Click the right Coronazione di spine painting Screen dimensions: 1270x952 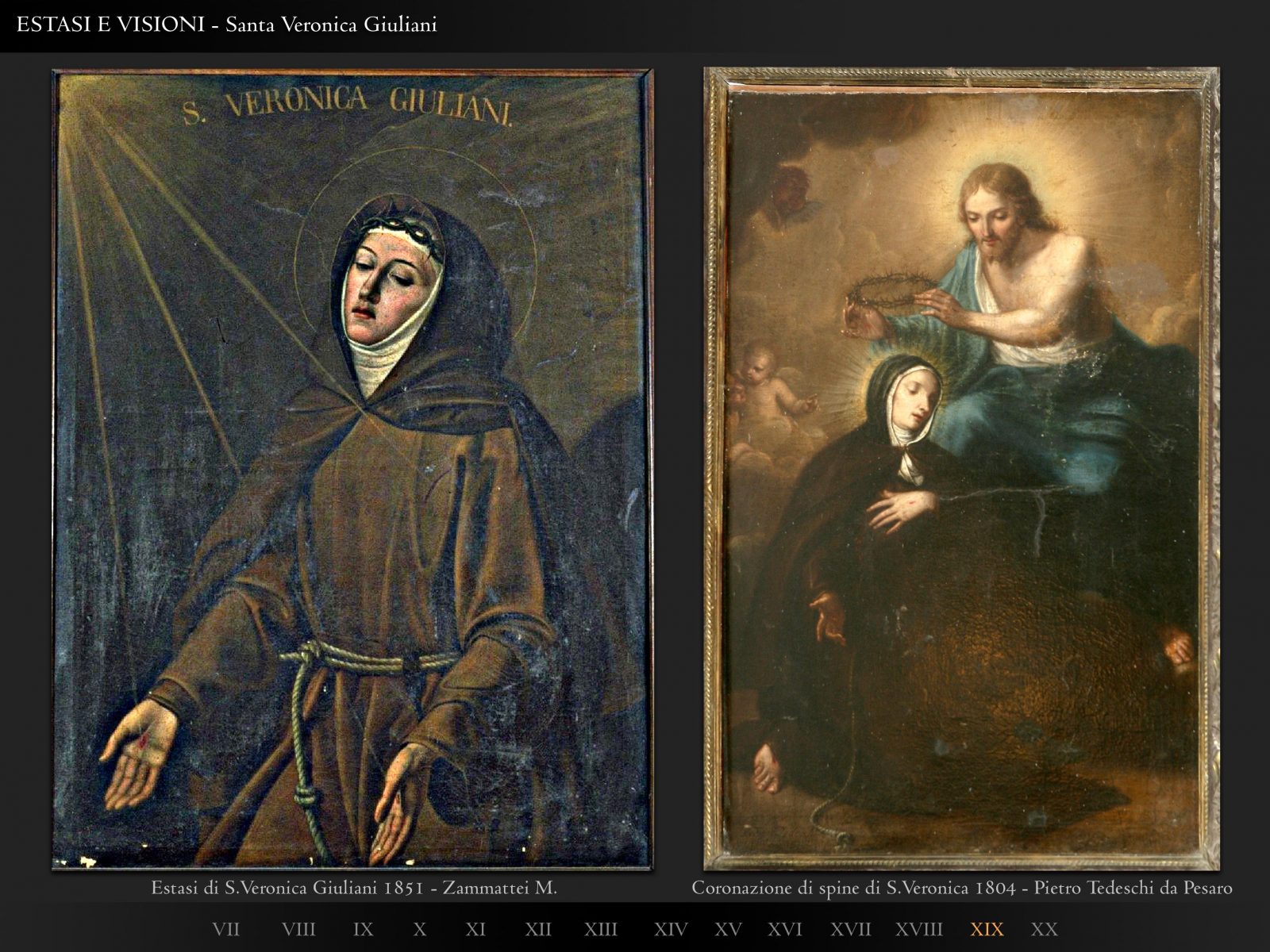point(961,469)
